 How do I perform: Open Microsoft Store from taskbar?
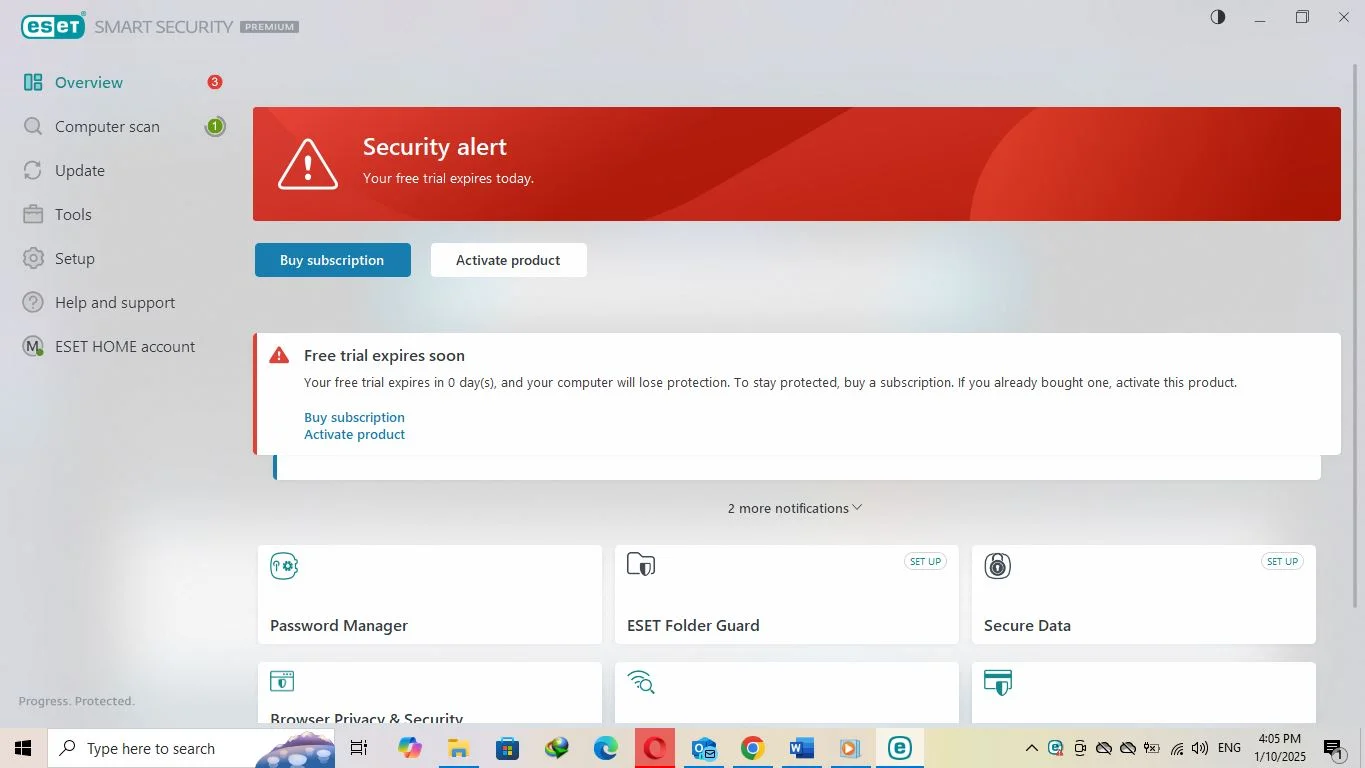point(507,748)
